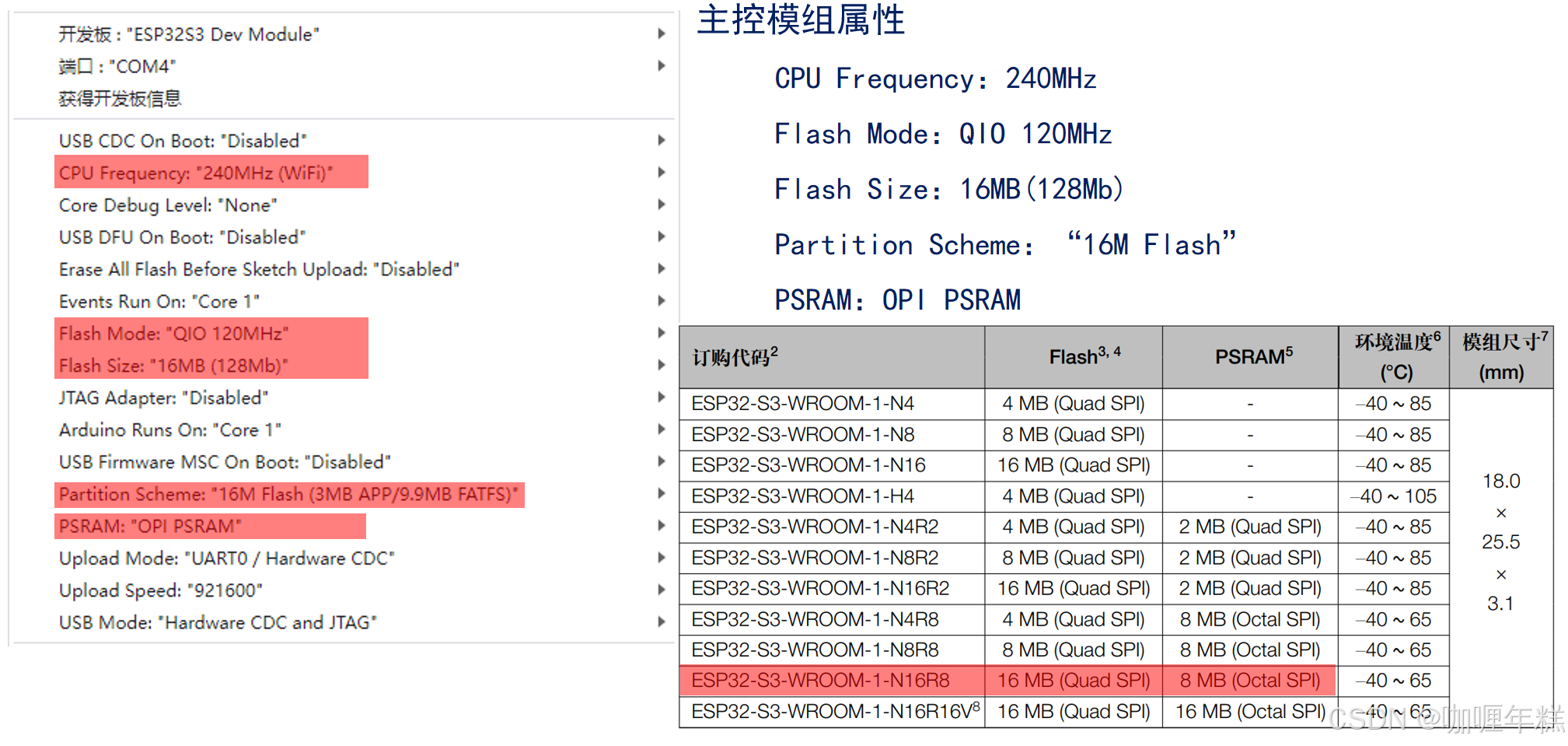The width and height of the screenshot is (1568, 746).
Task: Open Events Run On "Core 1" option
Action: pyautogui.click(x=342, y=301)
